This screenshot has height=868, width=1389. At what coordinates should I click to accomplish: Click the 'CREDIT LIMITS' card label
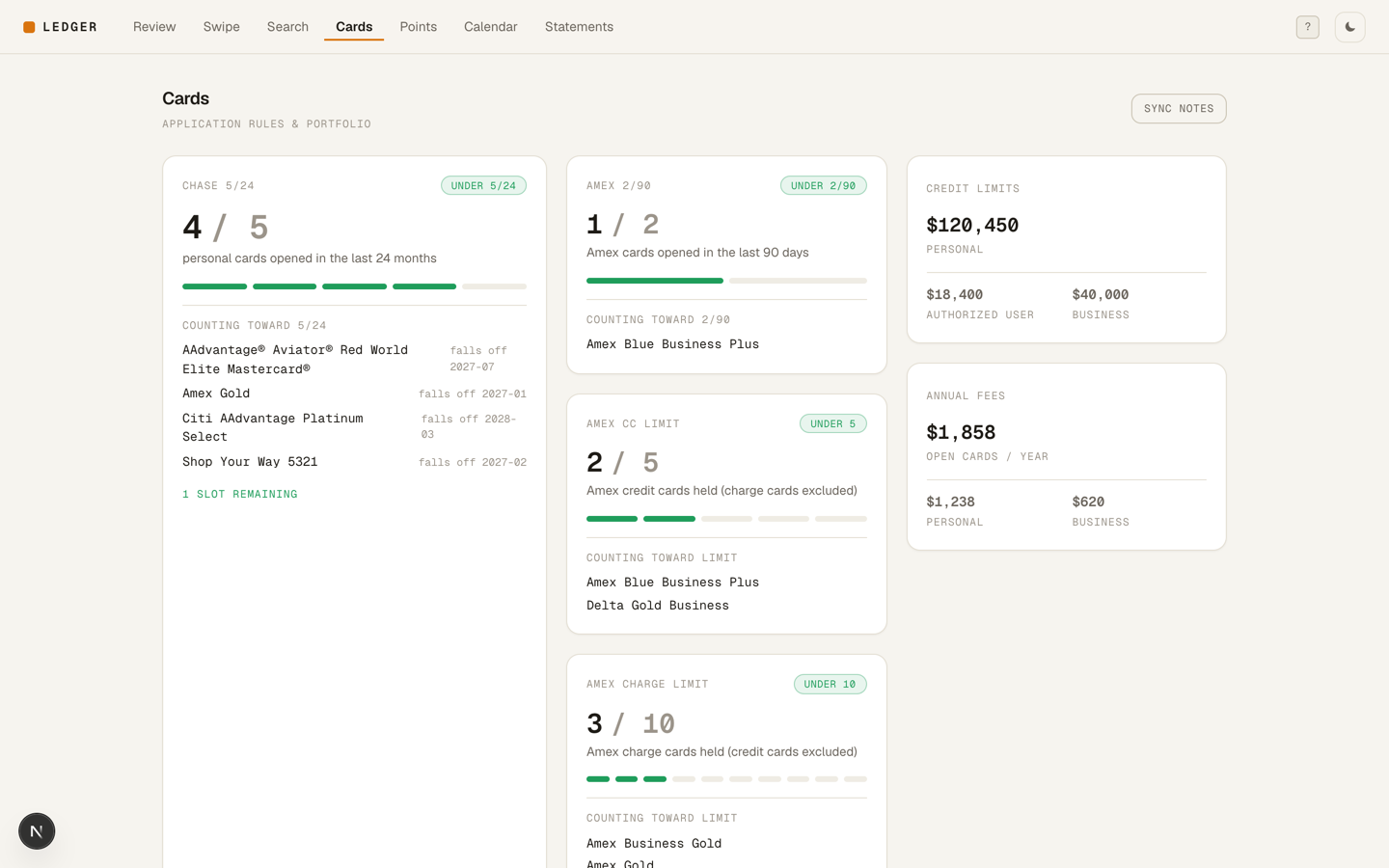(x=972, y=189)
